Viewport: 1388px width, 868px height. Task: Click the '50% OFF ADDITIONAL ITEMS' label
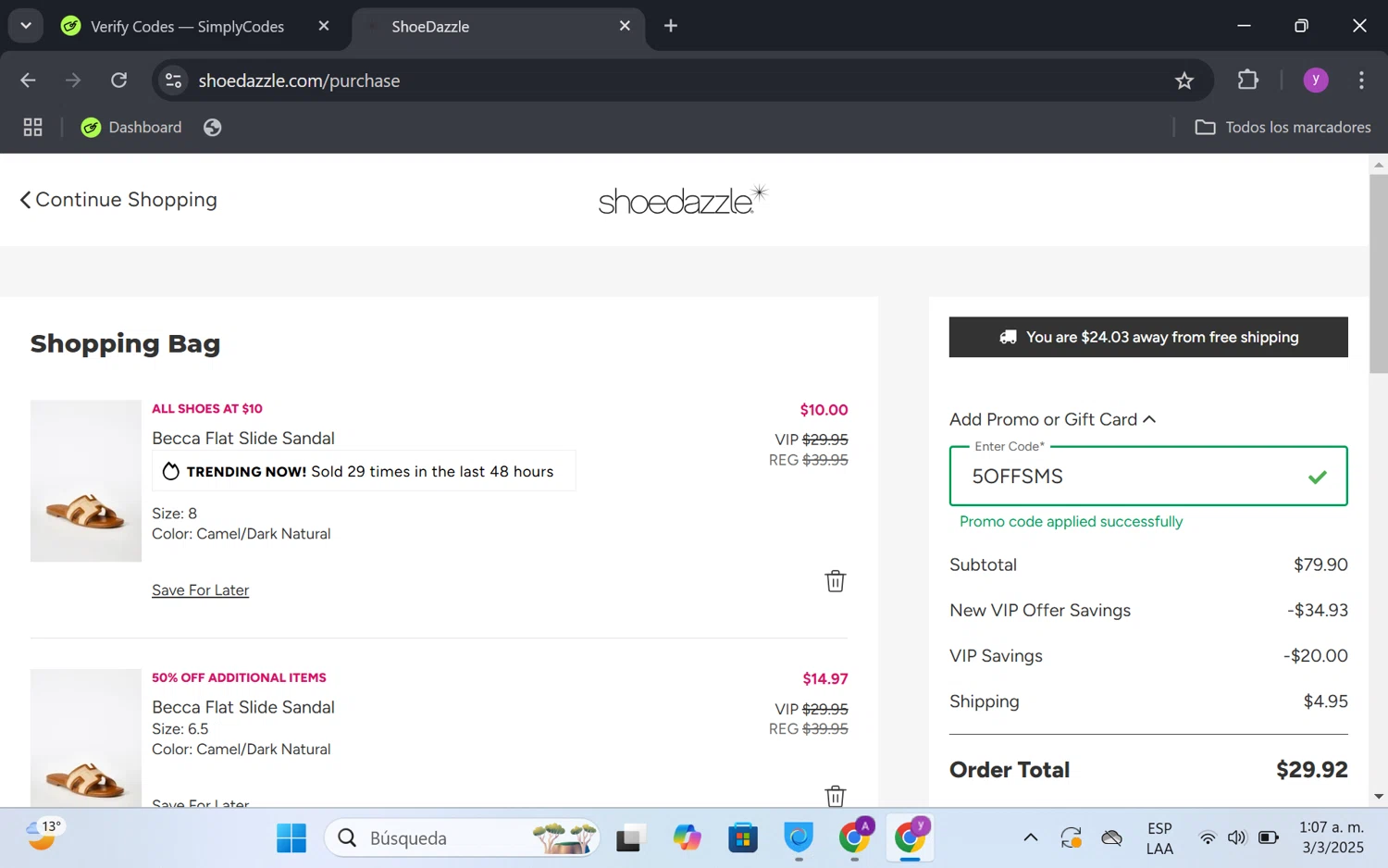pos(239,677)
